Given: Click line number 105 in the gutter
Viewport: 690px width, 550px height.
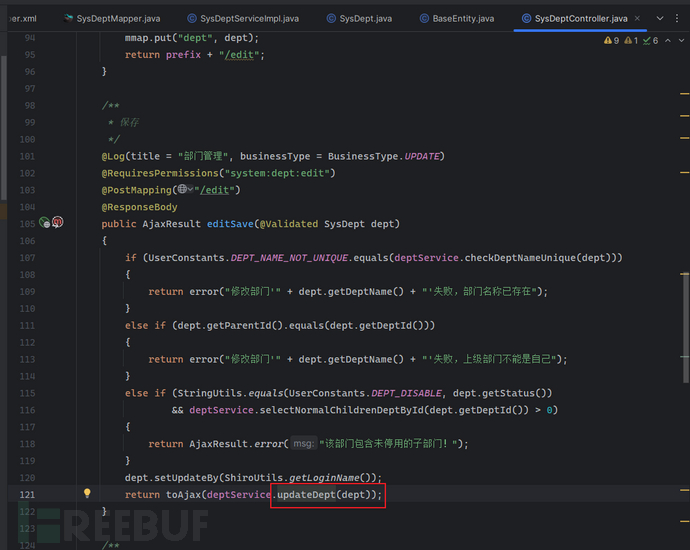Looking at the screenshot, I should click(27, 224).
